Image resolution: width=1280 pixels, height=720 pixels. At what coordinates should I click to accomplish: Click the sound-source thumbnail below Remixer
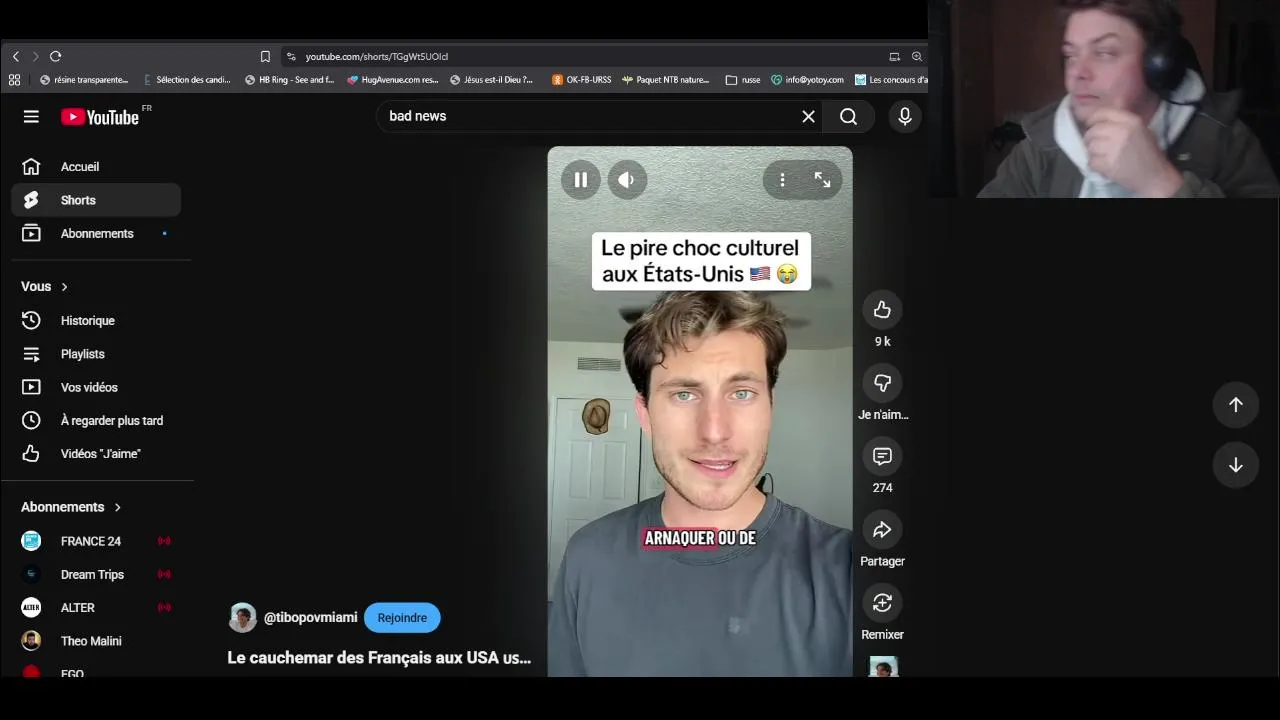click(882, 666)
